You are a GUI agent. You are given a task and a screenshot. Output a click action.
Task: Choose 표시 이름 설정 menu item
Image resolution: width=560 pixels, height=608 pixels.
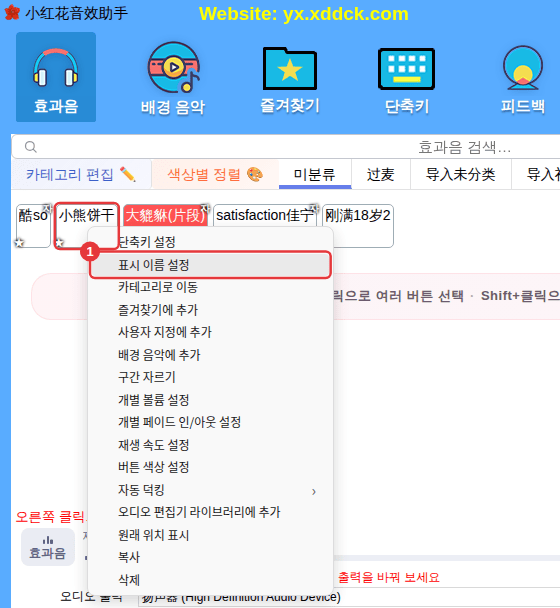tap(210, 265)
